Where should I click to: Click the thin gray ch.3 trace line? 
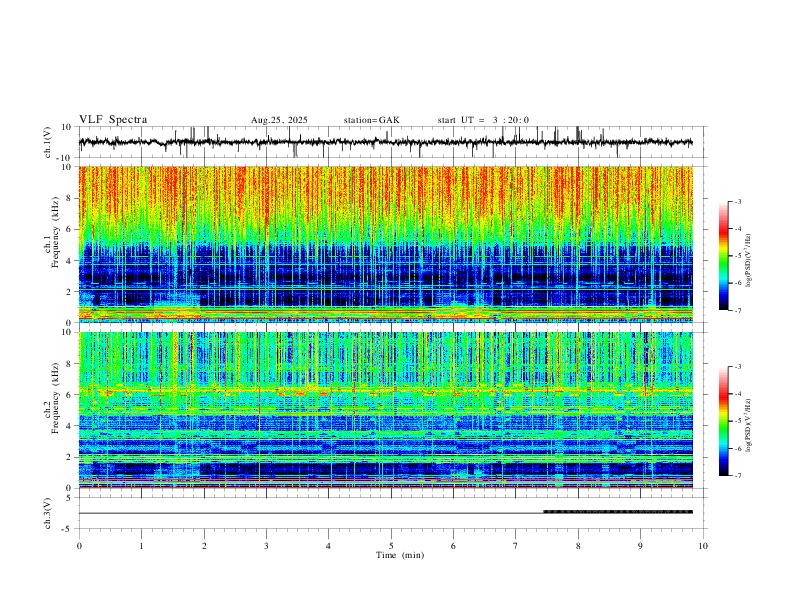click(x=311, y=513)
